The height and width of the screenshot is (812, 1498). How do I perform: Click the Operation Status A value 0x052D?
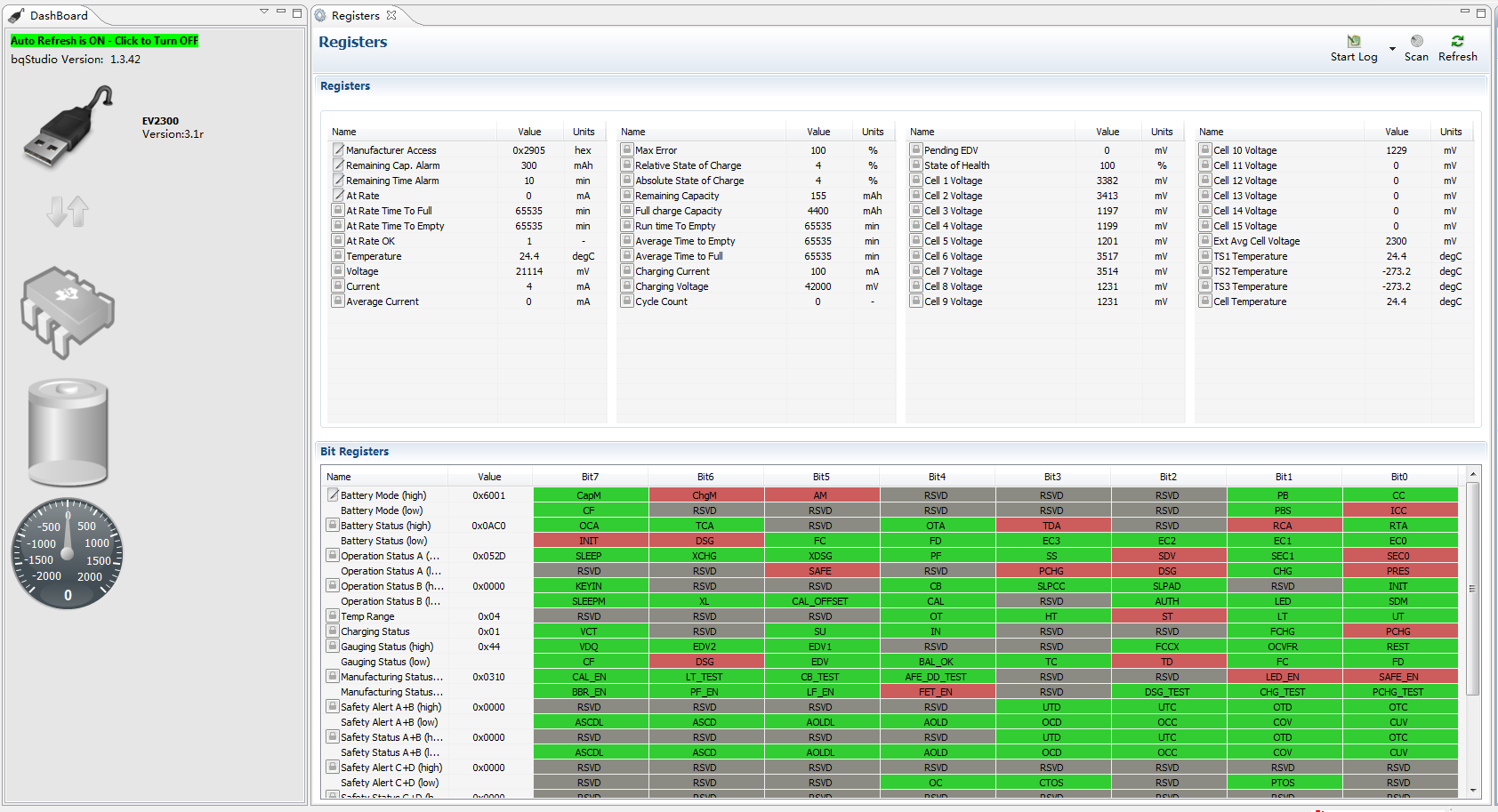489,556
